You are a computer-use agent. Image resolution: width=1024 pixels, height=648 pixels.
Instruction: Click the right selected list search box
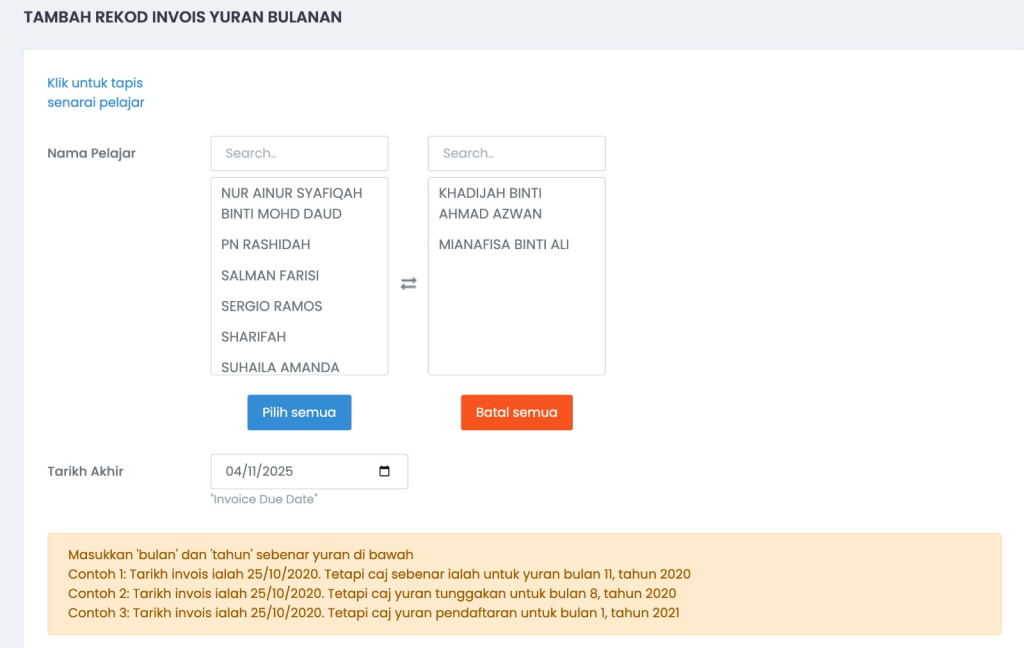click(x=516, y=154)
